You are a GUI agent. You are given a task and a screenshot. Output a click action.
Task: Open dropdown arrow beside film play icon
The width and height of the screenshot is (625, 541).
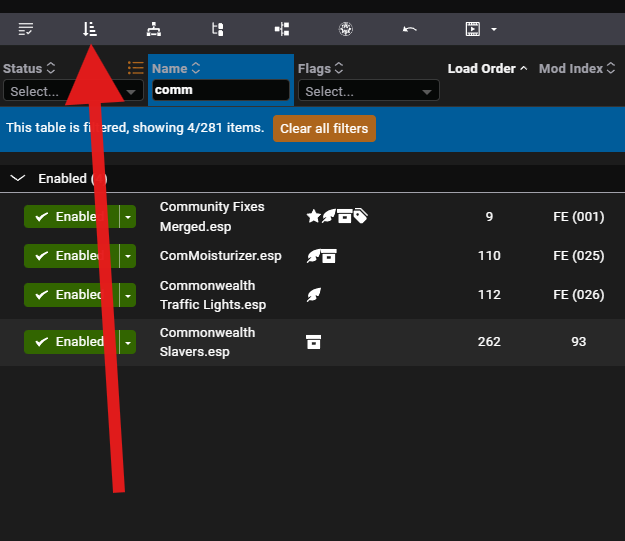(x=494, y=29)
